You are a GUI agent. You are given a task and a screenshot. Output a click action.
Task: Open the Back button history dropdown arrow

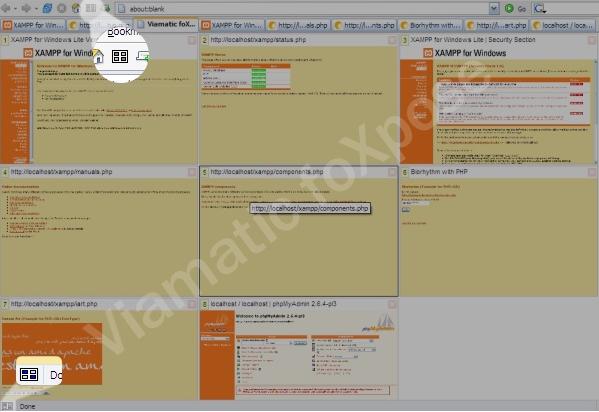(15, 8)
